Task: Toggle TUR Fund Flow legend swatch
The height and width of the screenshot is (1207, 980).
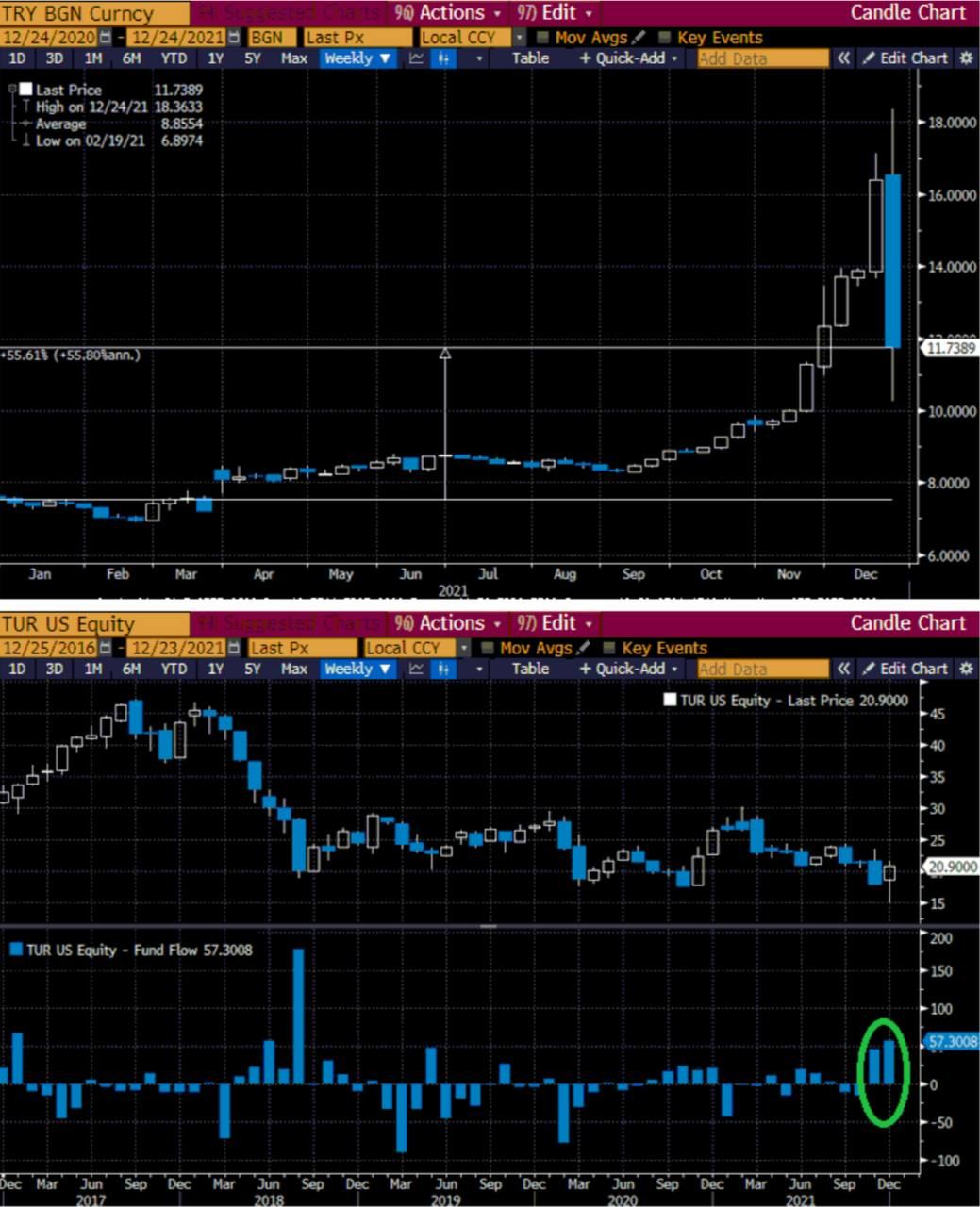Action: 15,950
